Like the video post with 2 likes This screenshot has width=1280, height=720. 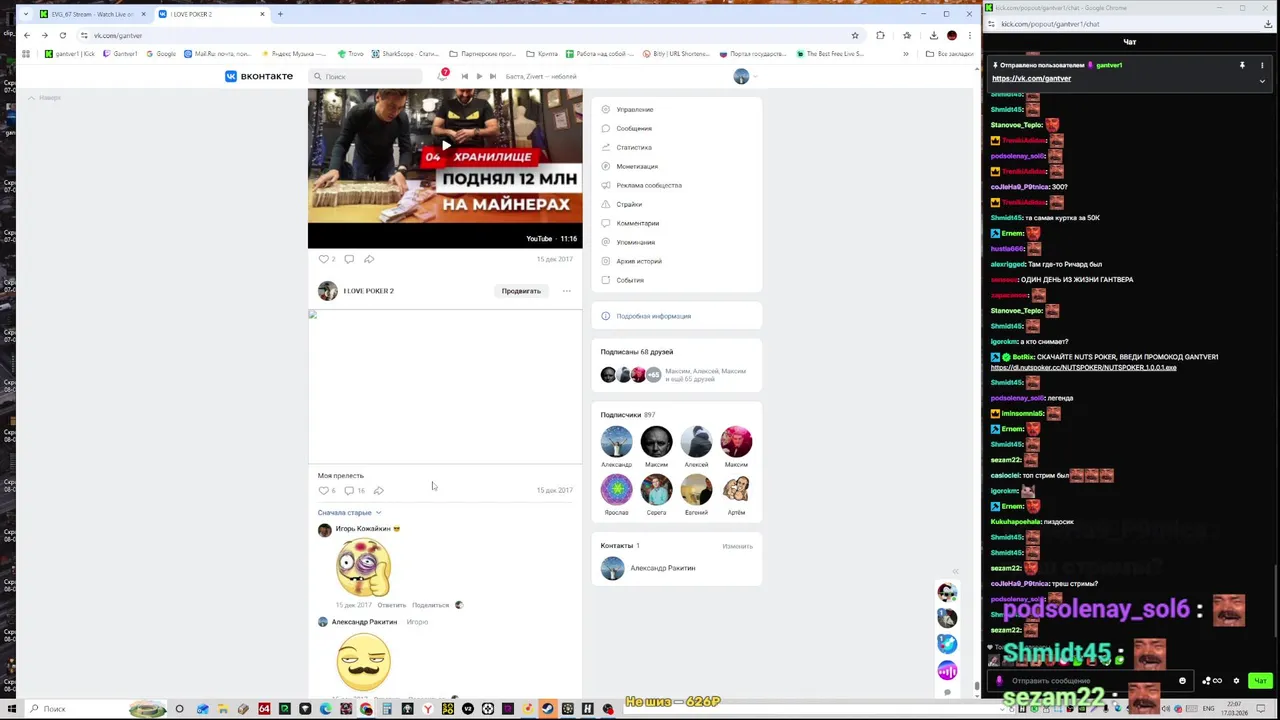(326, 259)
